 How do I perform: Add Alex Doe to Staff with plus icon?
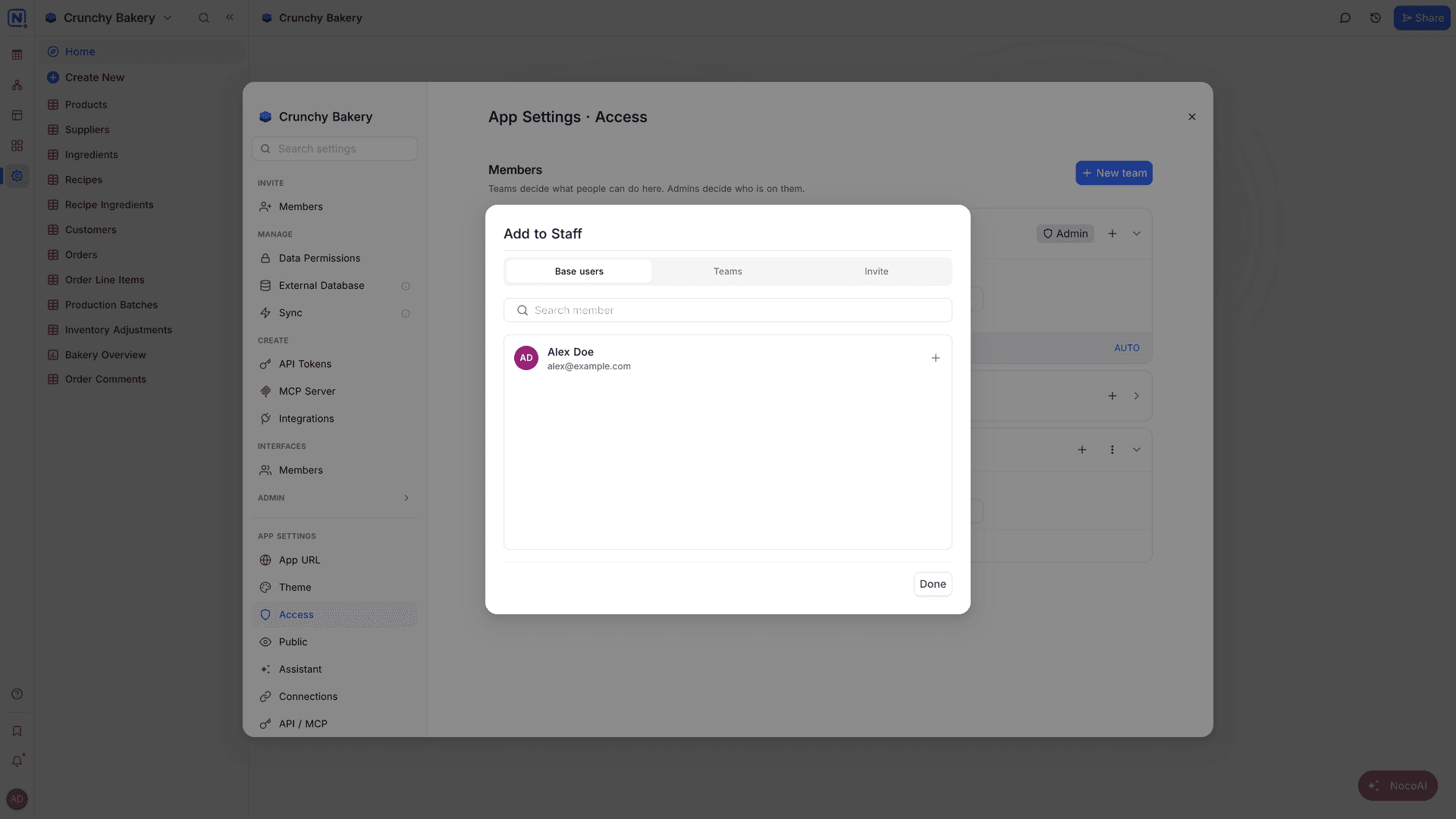tap(935, 358)
